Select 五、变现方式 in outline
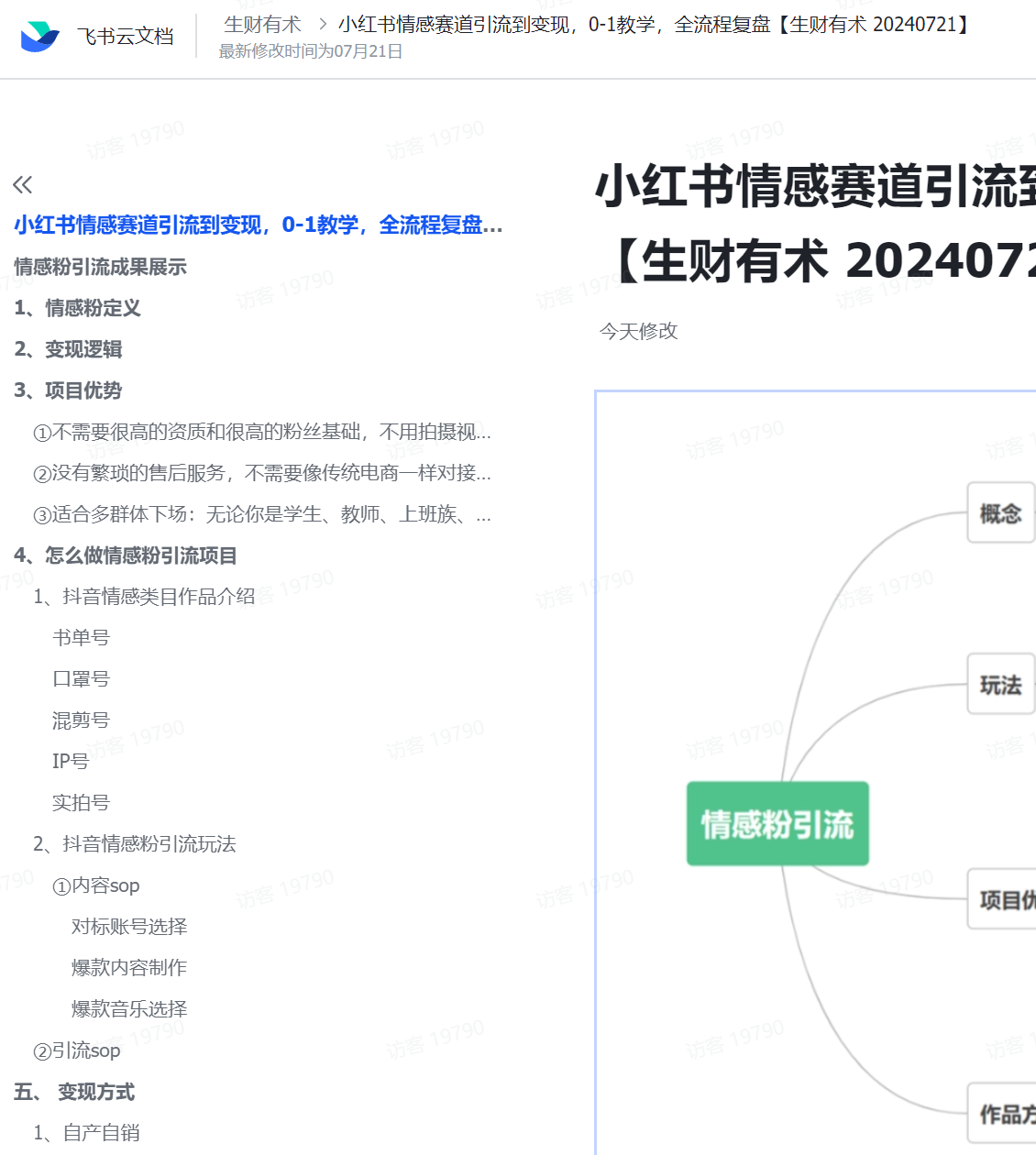Viewport: 1036px width, 1155px height. coord(74,1092)
